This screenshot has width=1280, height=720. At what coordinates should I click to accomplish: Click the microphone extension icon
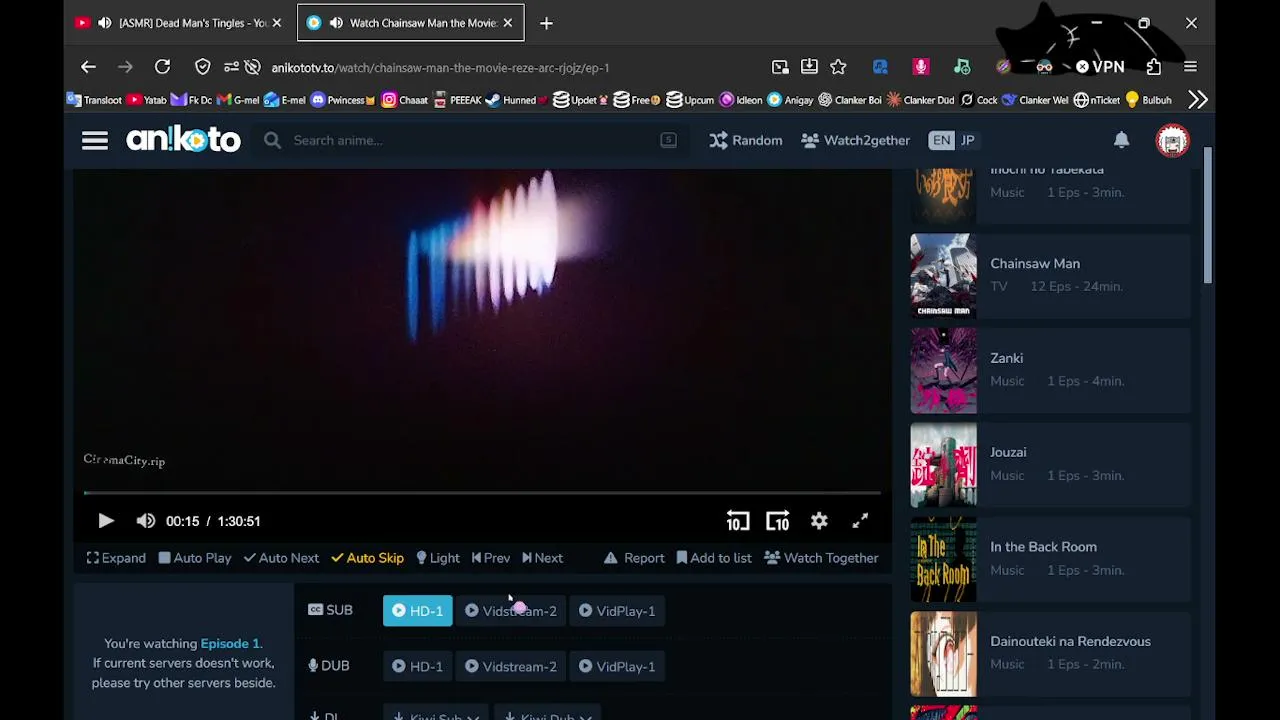click(921, 67)
